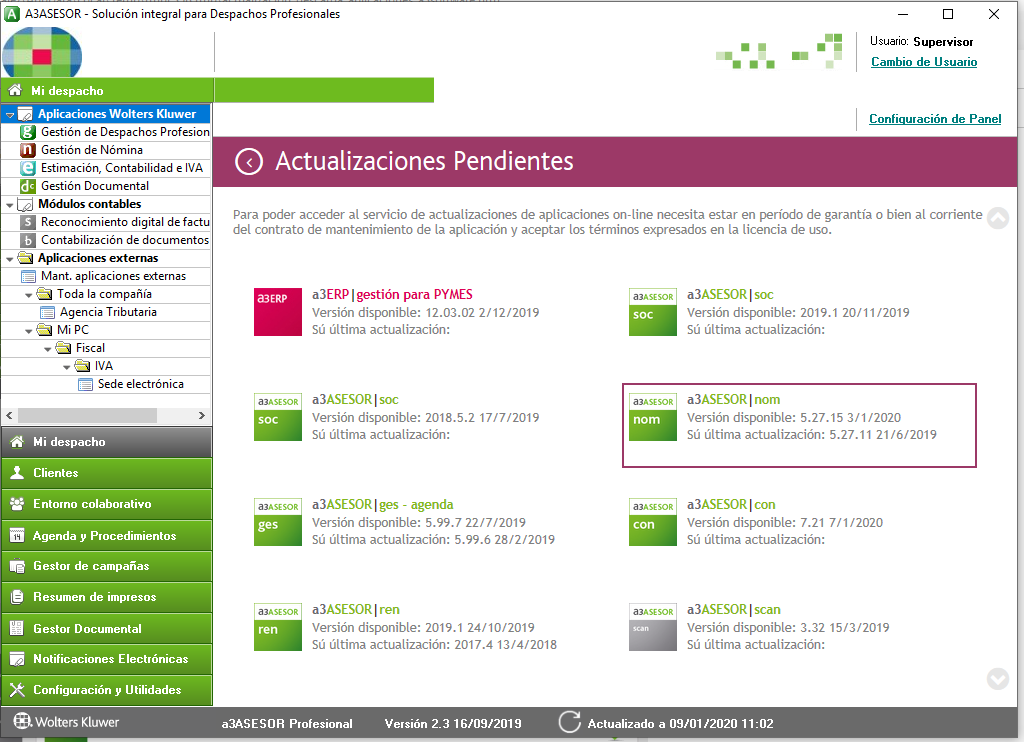
Task: Open the Configuración de Panel link
Action: (935, 119)
